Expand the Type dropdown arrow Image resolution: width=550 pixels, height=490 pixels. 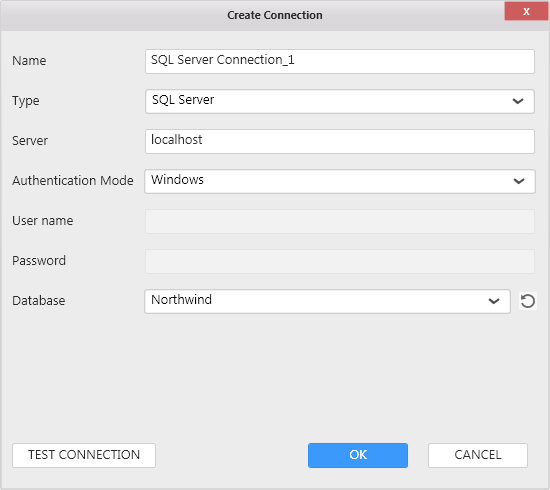(x=518, y=101)
